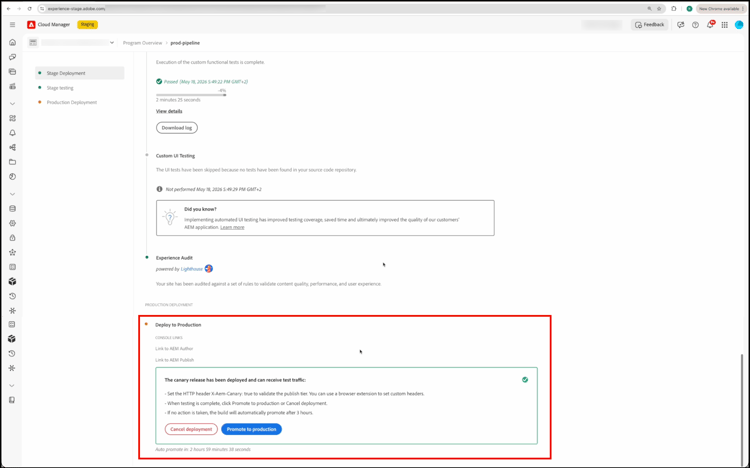The width and height of the screenshot is (750, 468).
Task: Click the pie-clock icon below the folder icon
Action: coord(12,177)
